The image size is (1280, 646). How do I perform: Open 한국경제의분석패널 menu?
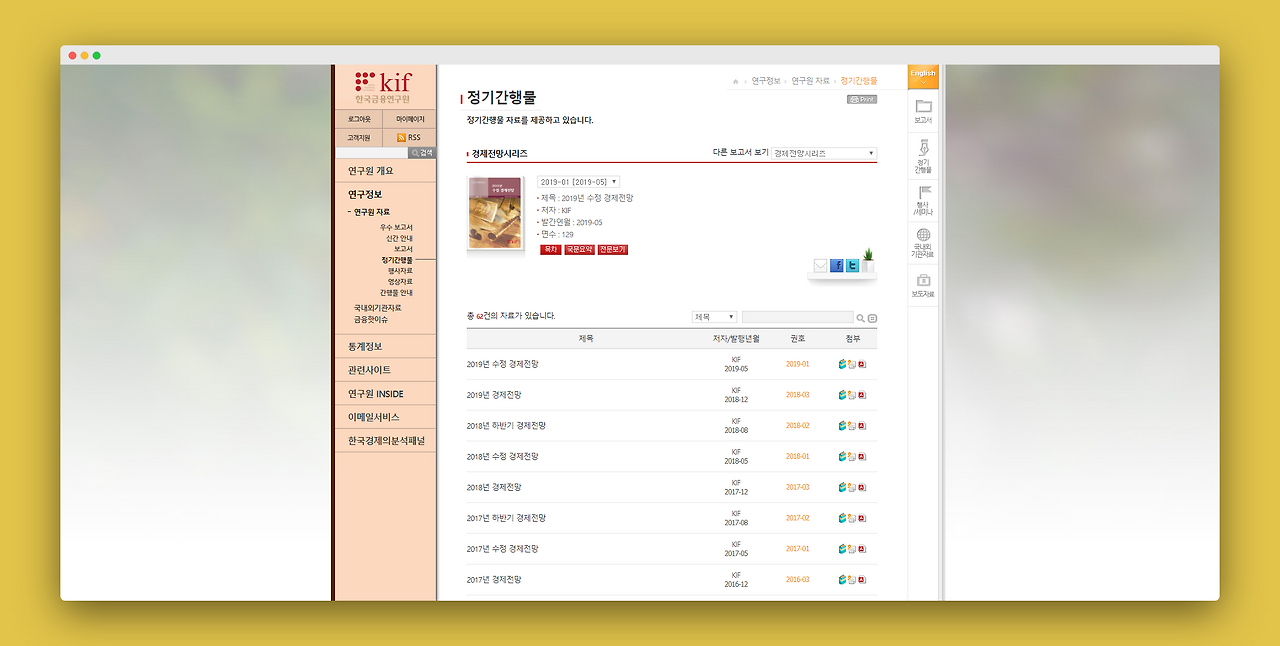[x=386, y=441]
